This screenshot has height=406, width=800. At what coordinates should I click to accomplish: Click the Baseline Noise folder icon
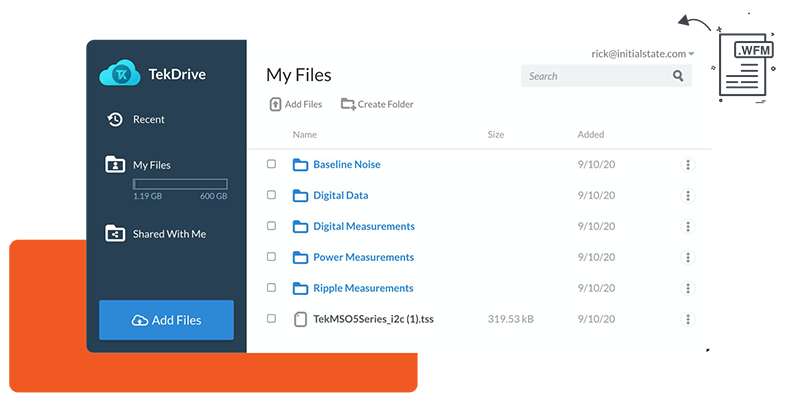click(x=300, y=165)
